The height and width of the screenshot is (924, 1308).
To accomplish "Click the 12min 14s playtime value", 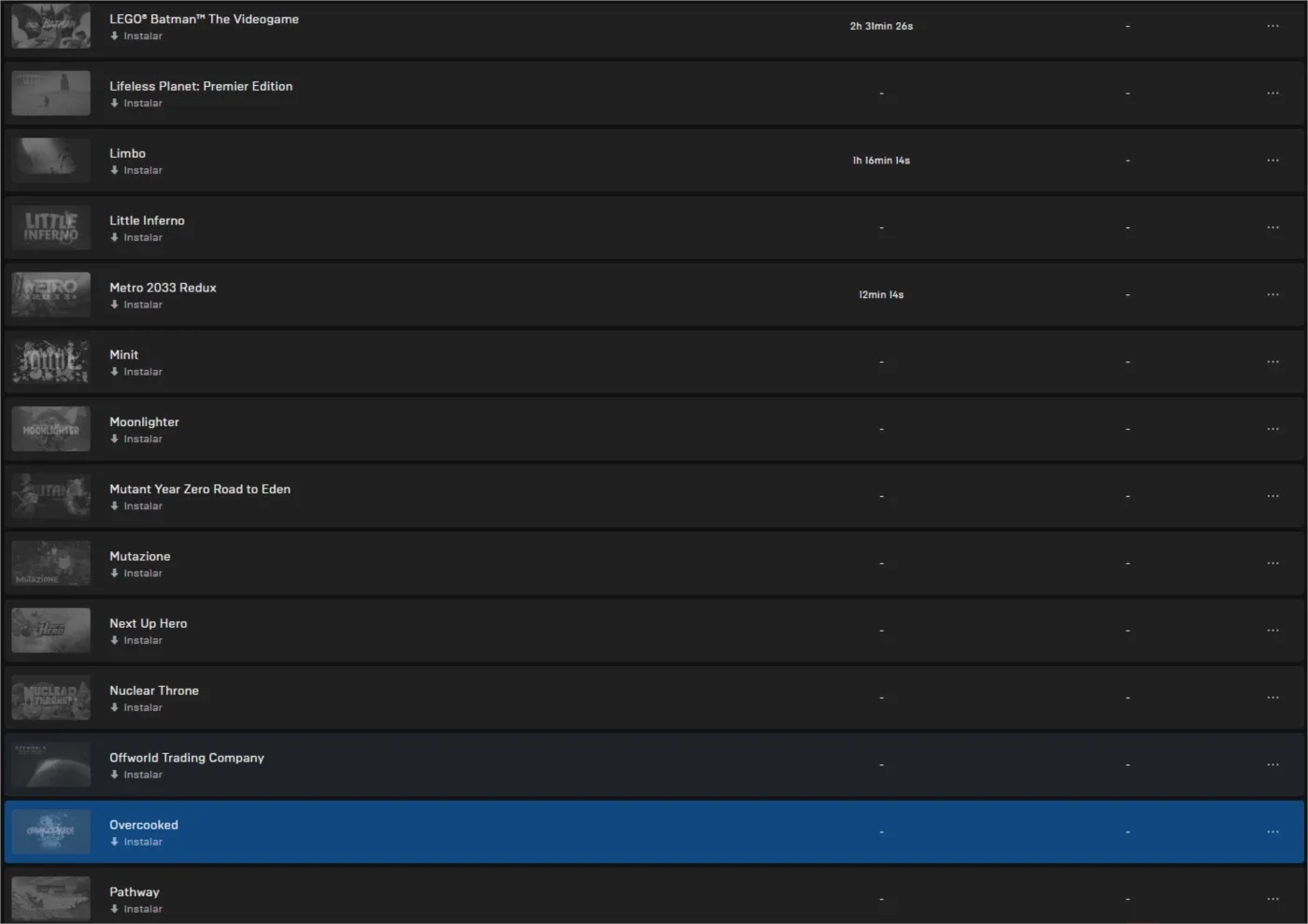I will (881, 295).
